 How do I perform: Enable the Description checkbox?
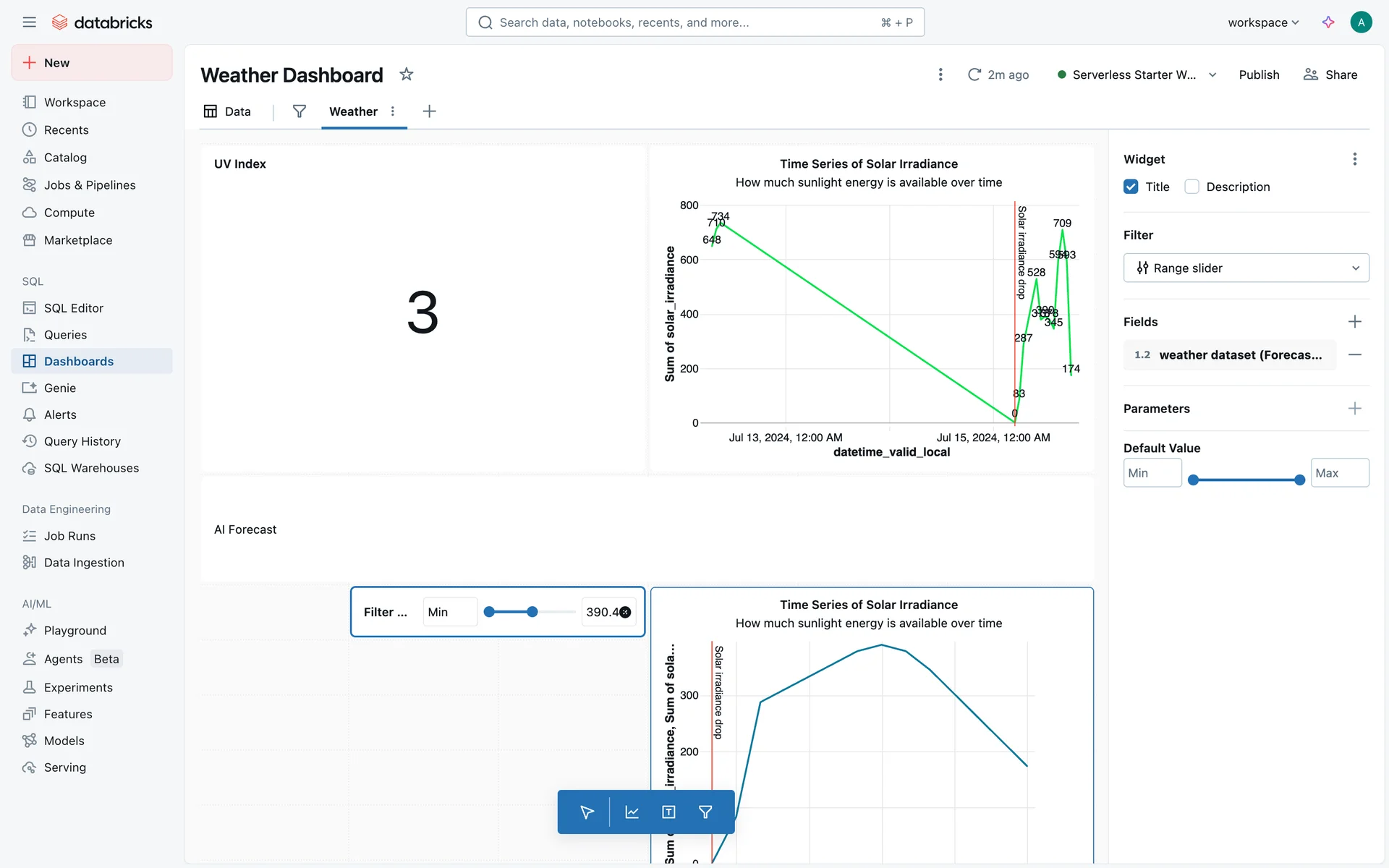tap(1192, 187)
